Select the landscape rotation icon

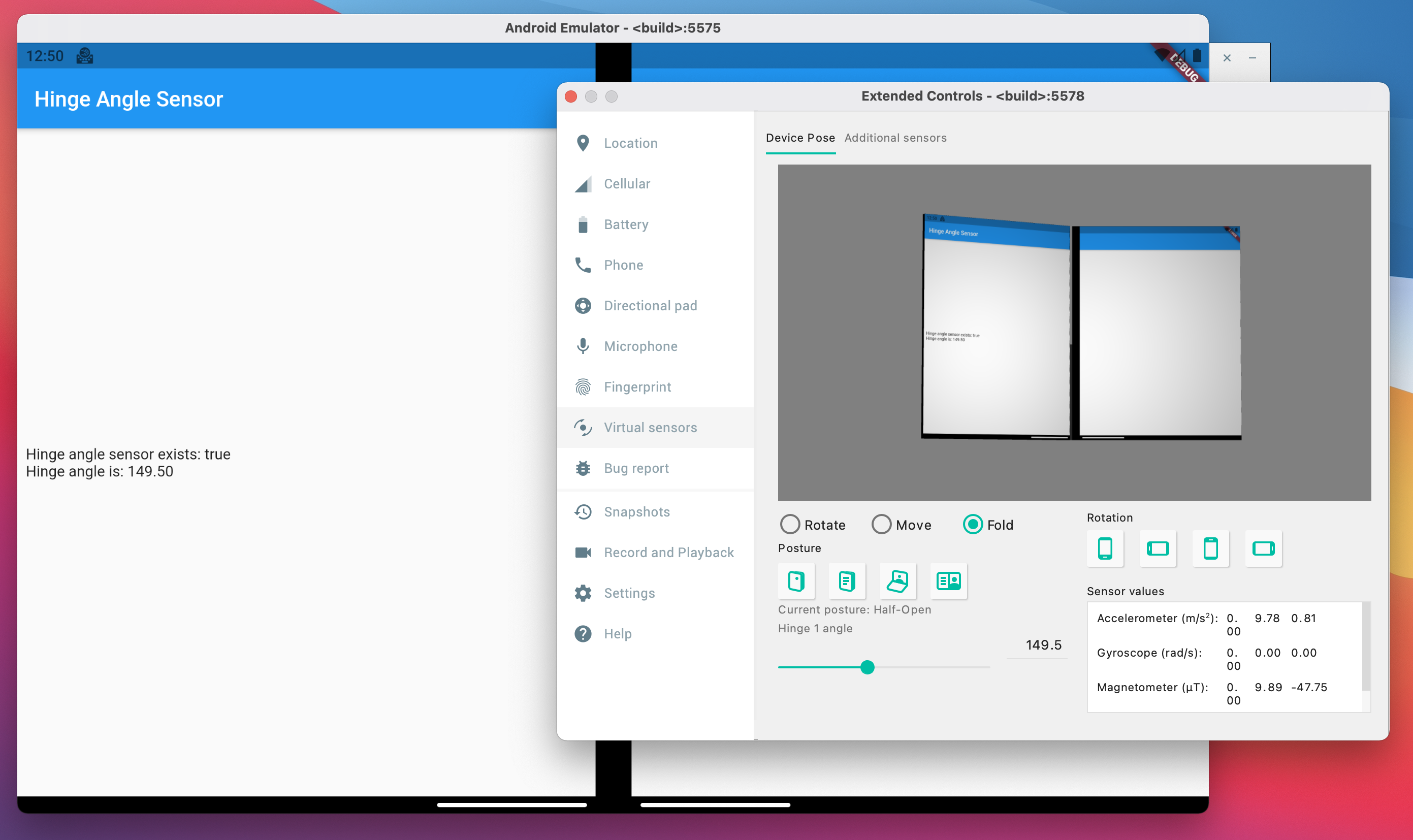pyautogui.click(x=1157, y=548)
